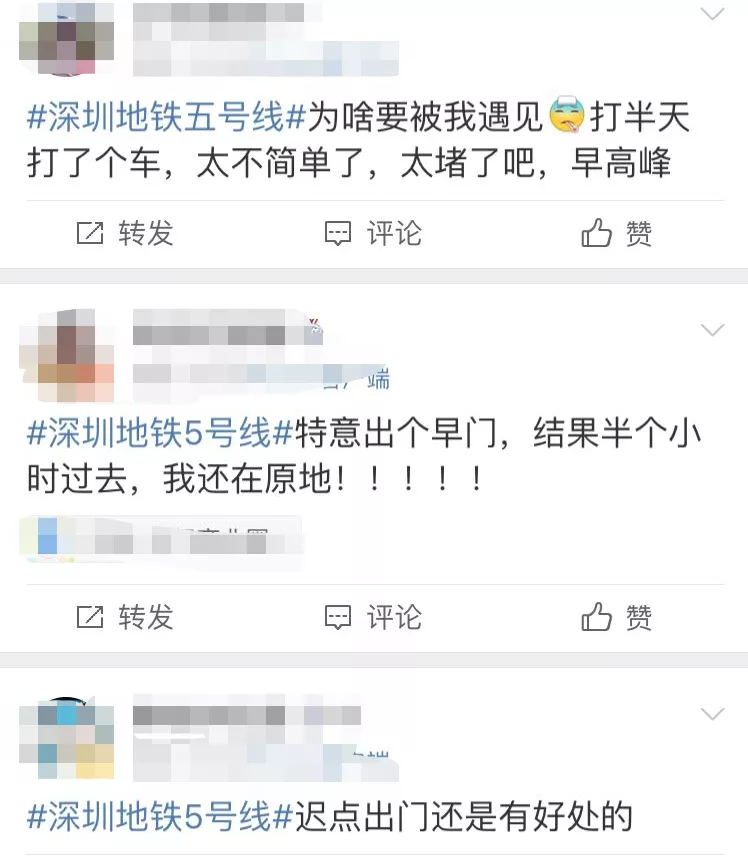
Task: Tap the 赞 label on the second post
Action: [639, 617]
